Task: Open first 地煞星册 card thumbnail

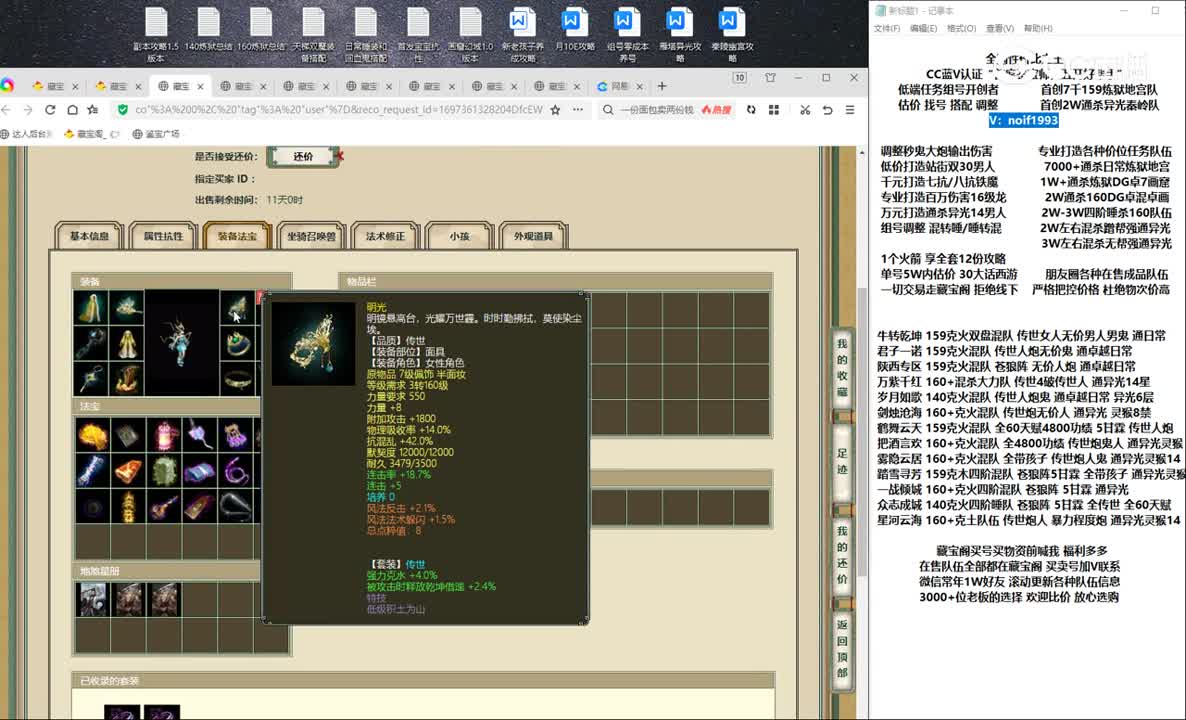Action: pos(92,600)
